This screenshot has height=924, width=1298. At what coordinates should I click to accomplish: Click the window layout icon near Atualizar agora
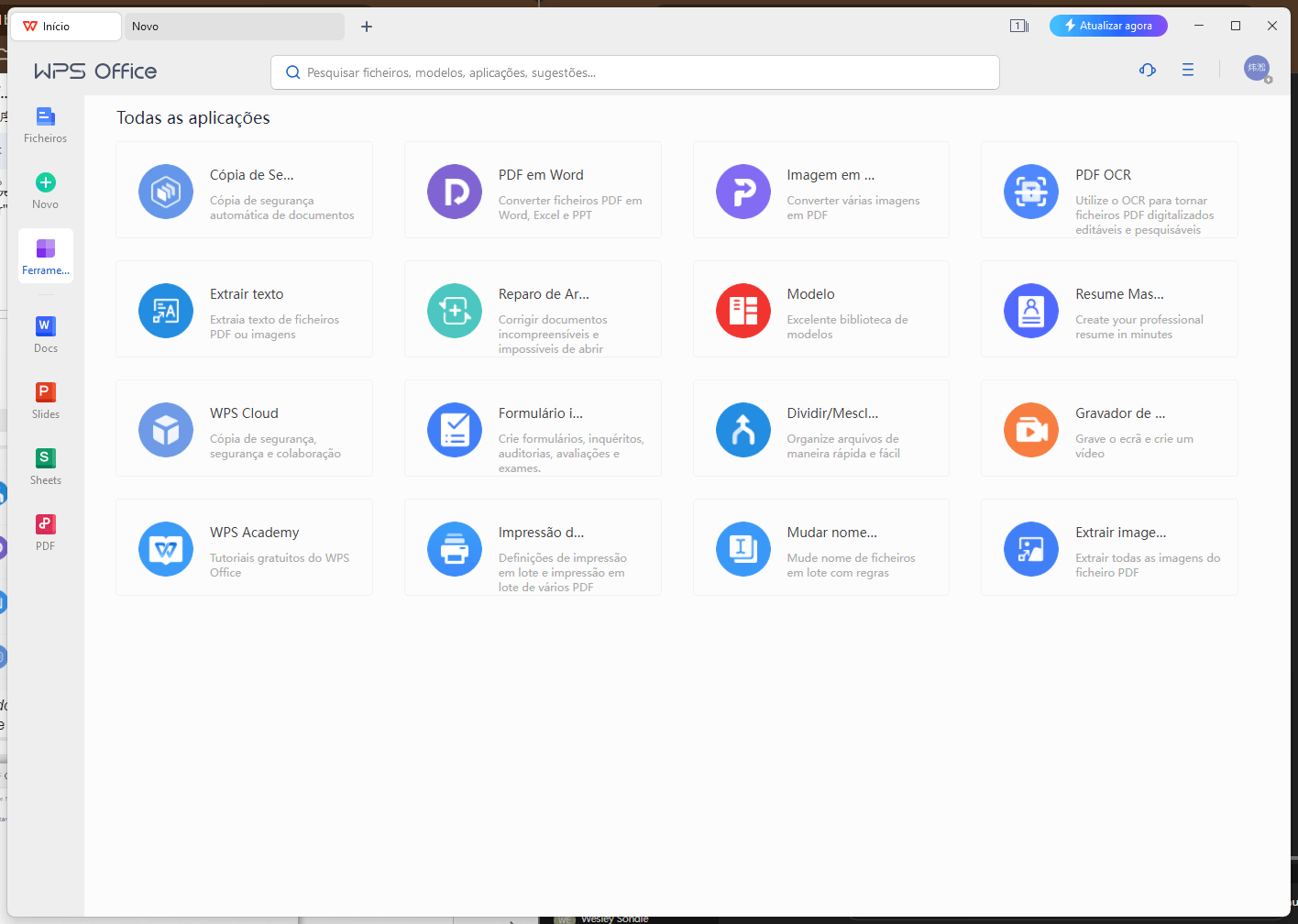coord(1019,26)
